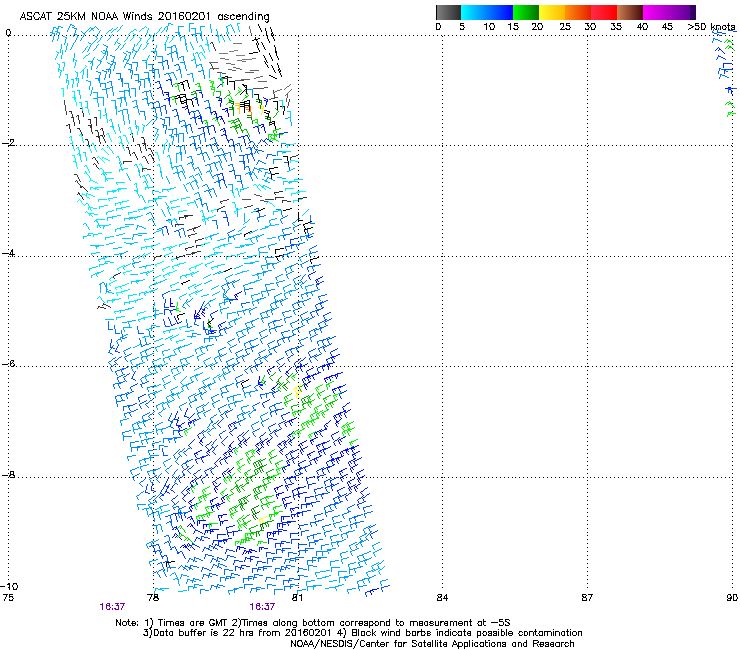Click the '-8' latitude axis label
The width and height of the screenshot is (740, 650).
pyautogui.click(x=9, y=474)
